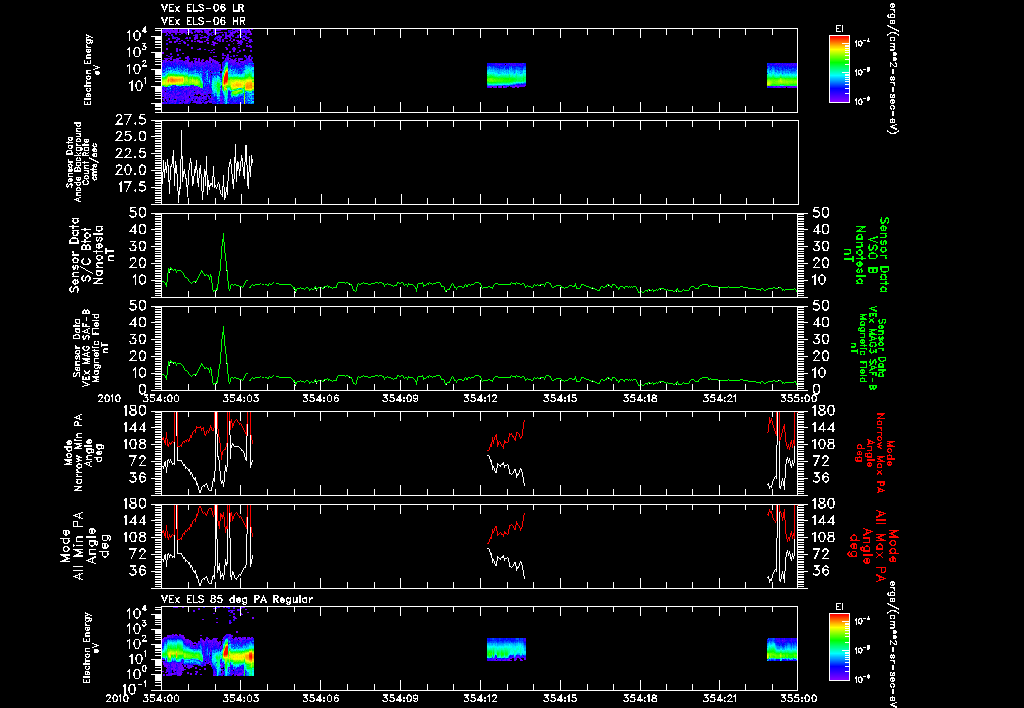Click the green 'VSO B Nanotesla' axis label
Viewport: 1024px width, 708px height.
coord(866,255)
